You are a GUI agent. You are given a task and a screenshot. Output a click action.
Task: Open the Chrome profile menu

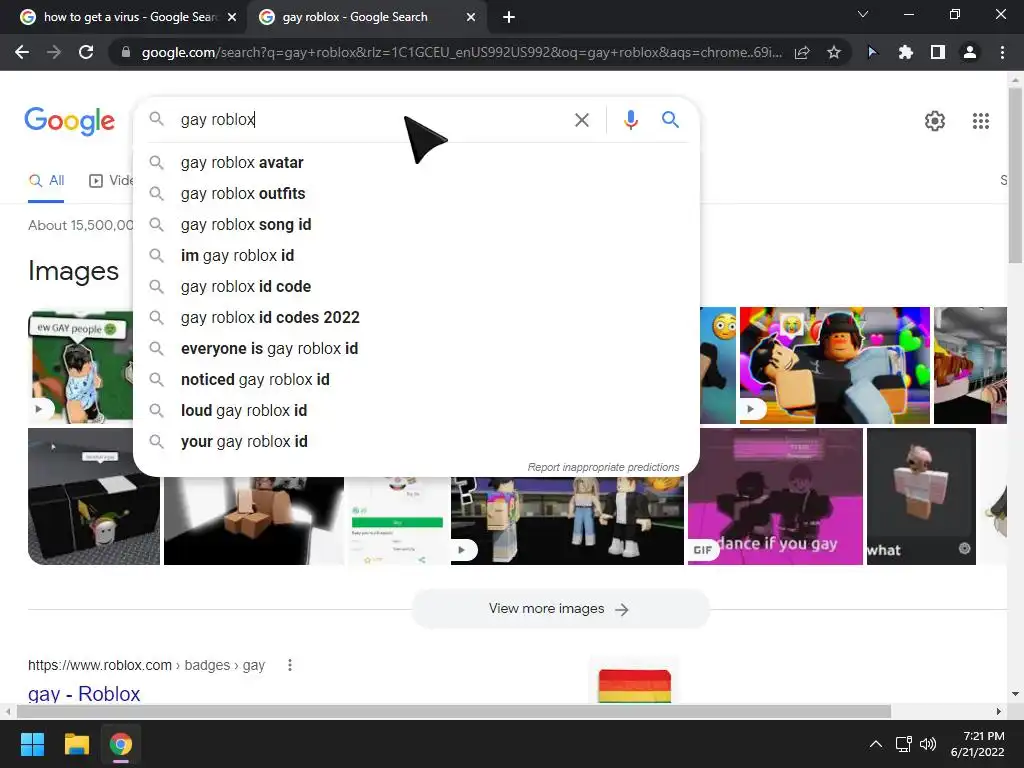click(970, 52)
